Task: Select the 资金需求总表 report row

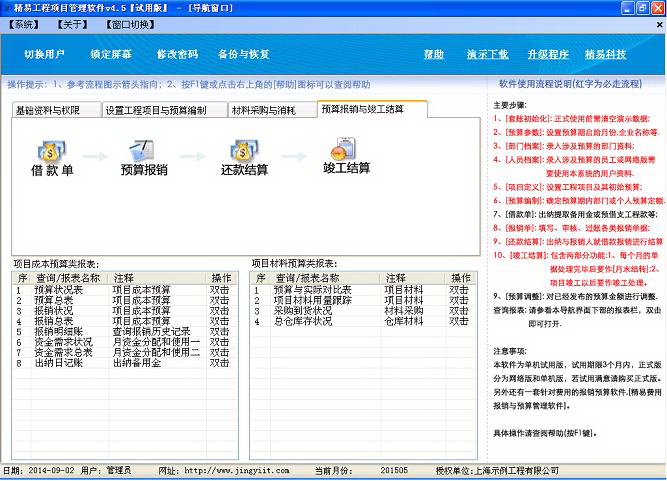Action: (125, 353)
